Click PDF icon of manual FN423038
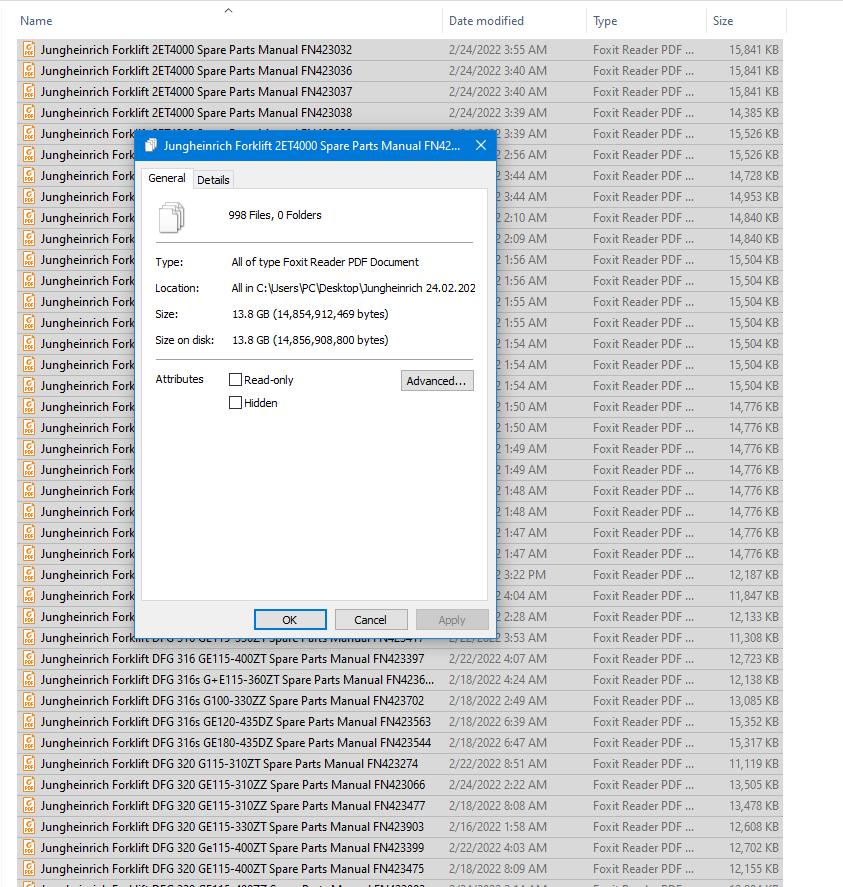The image size is (843, 887). (29, 113)
